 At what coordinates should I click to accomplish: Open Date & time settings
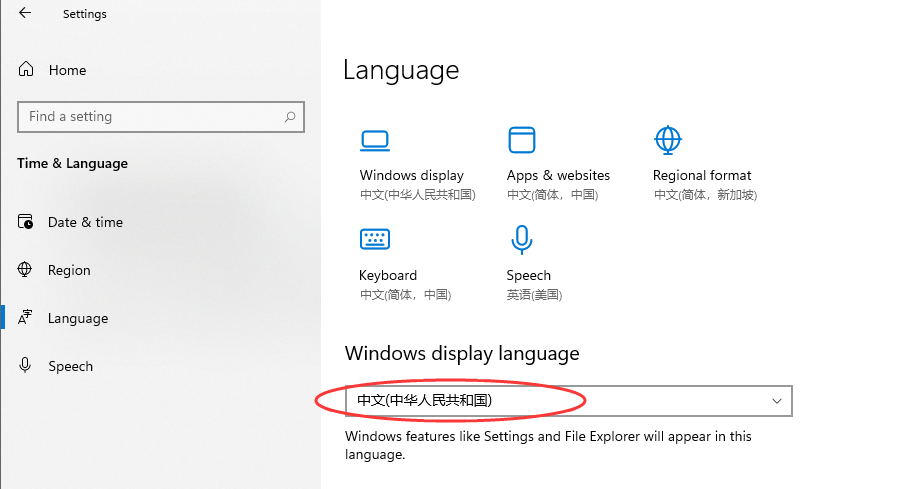[85, 222]
